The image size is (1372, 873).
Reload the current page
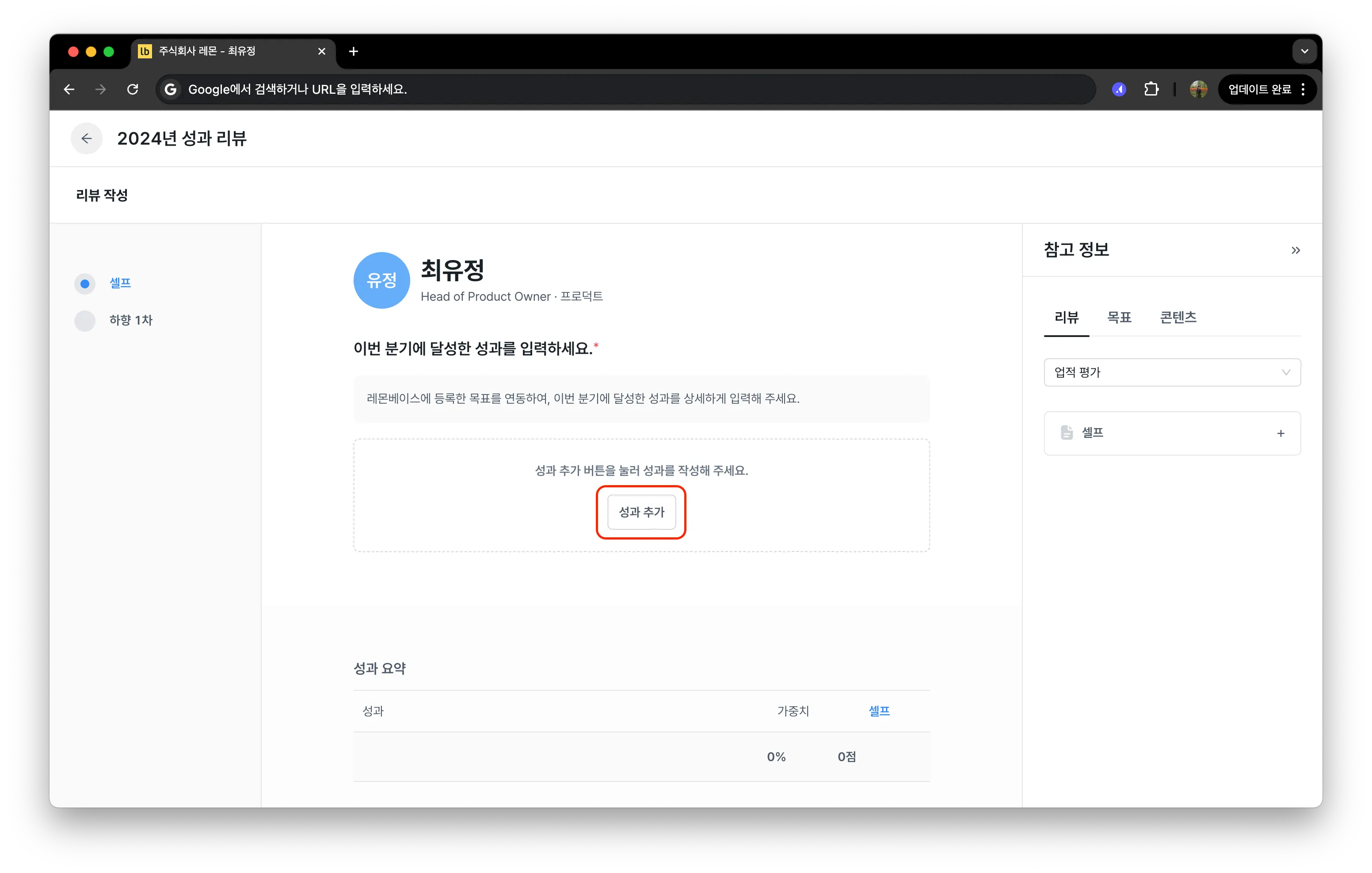(x=133, y=89)
